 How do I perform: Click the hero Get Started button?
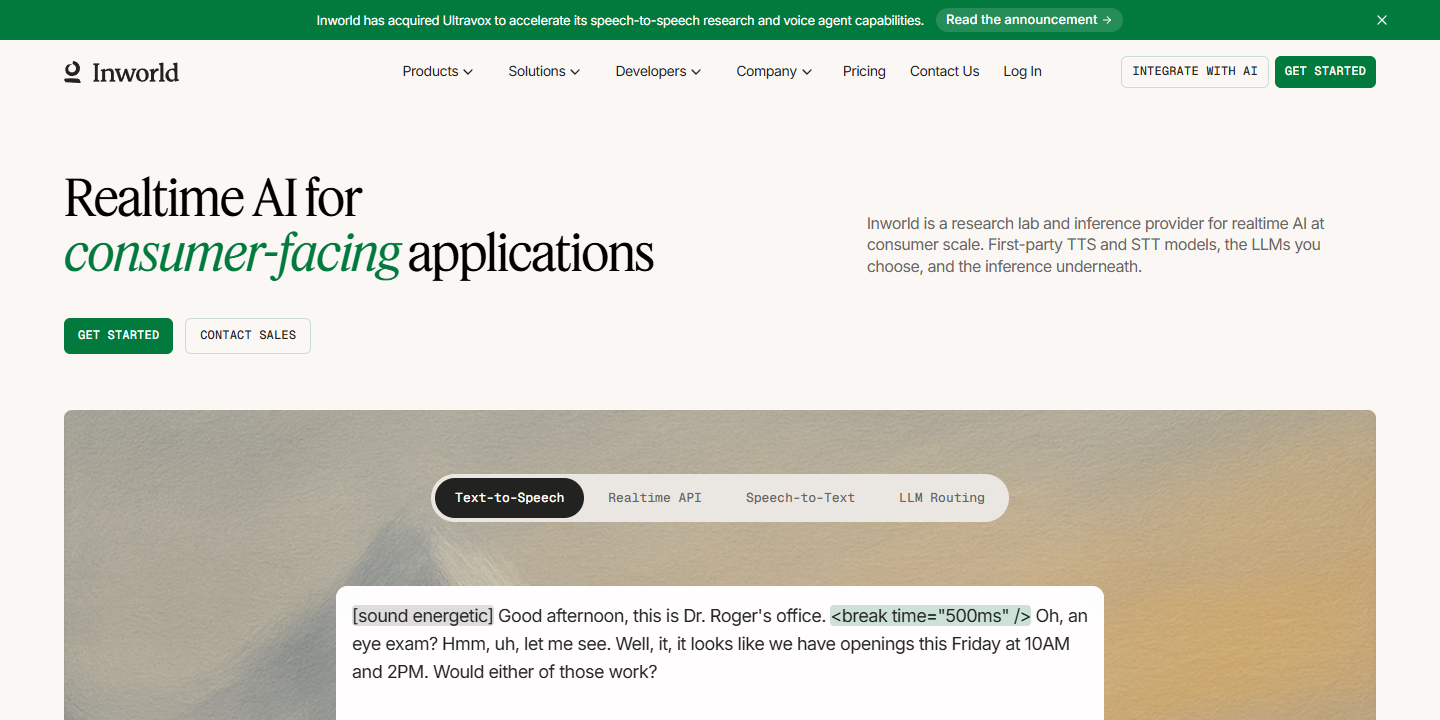pos(118,336)
